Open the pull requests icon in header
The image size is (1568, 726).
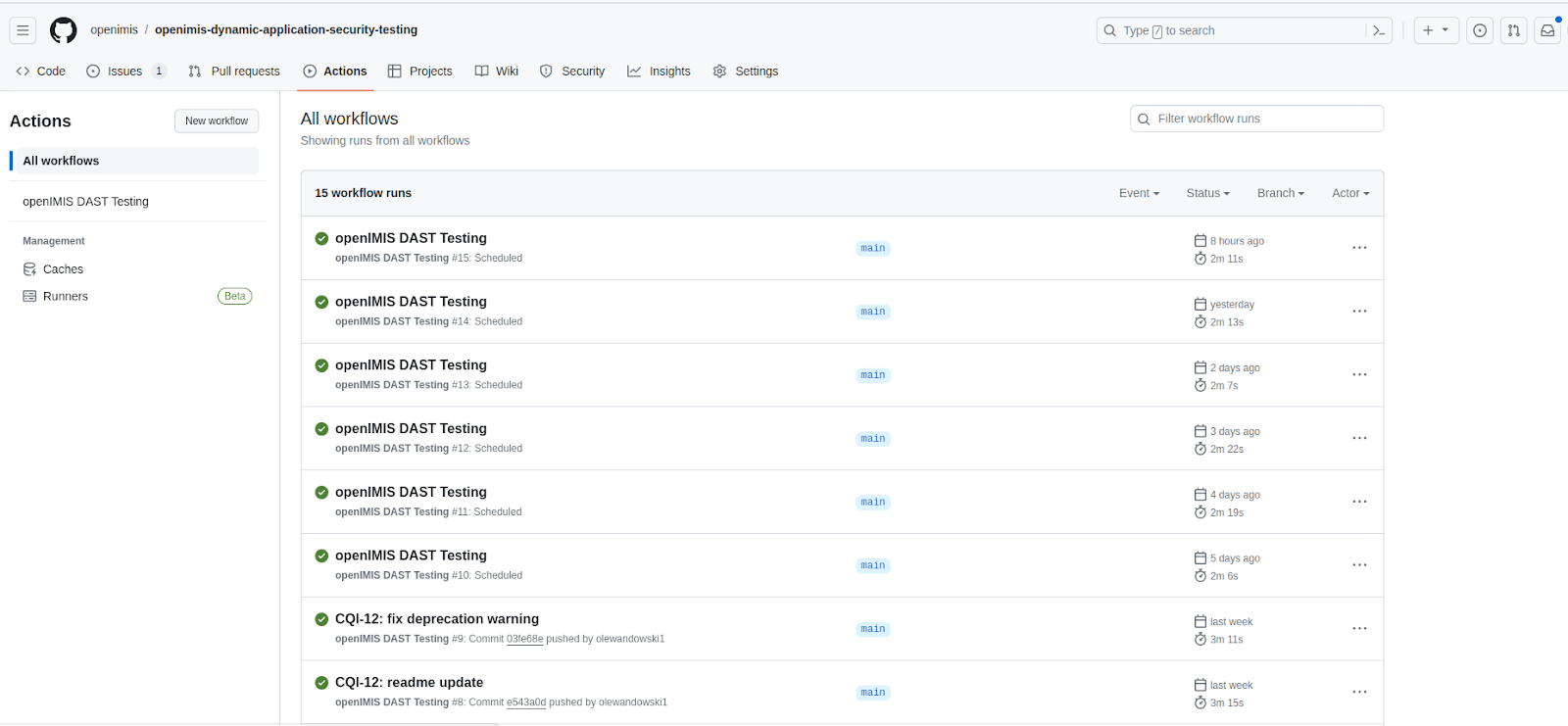pos(1514,30)
